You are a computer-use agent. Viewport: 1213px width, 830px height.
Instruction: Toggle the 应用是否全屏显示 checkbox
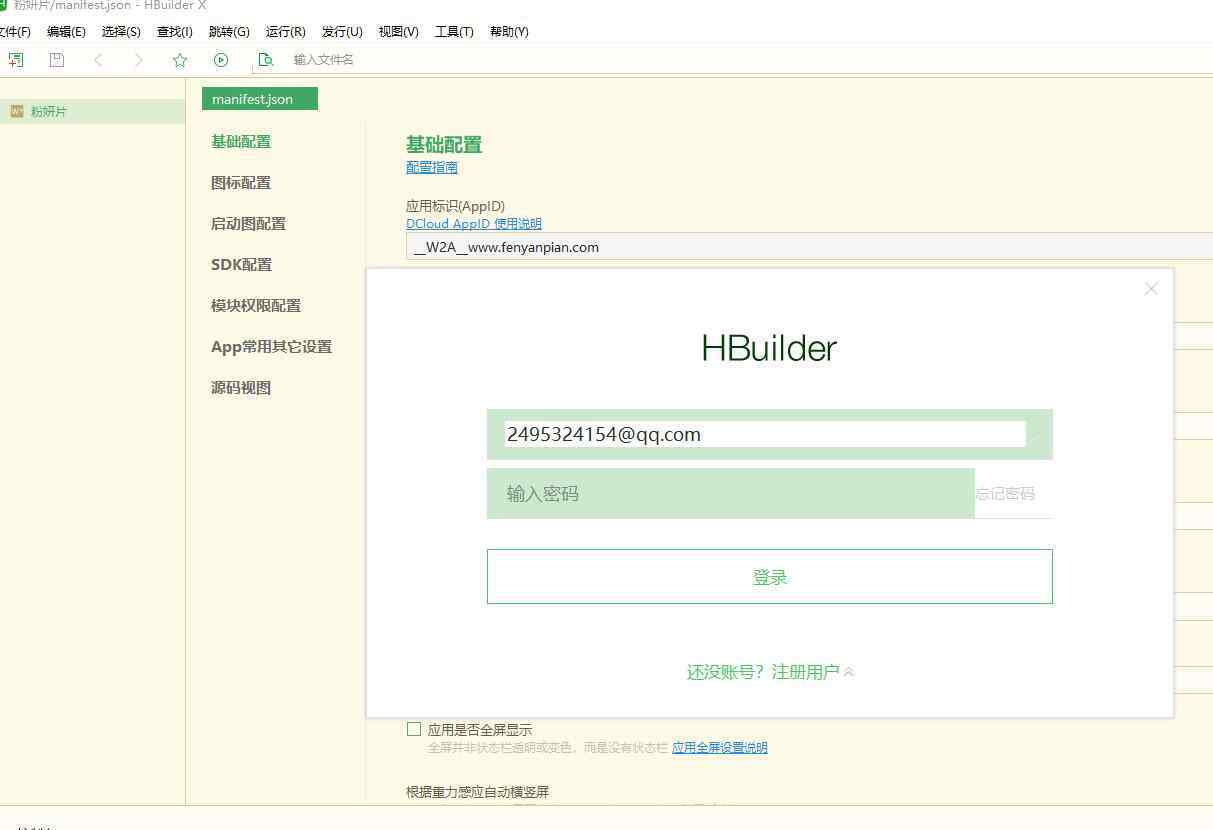pyautogui.click(x=414, y=729)
